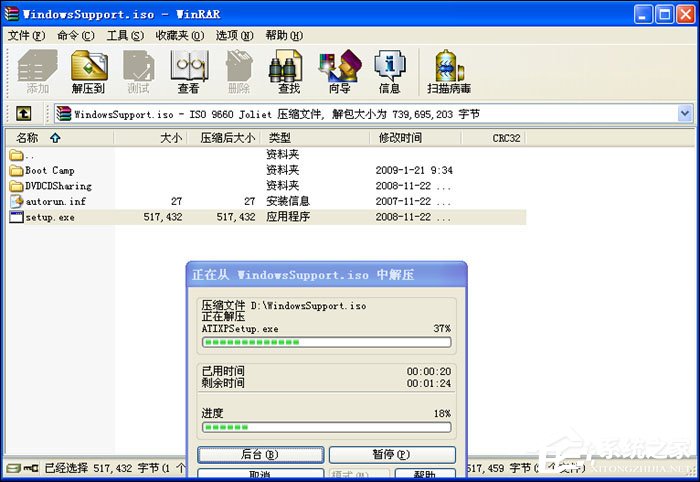Image resolution: width=700 pixels, height=482 pixels.
Task: Click the Delete (删除) toolbar icon
Action: pos(239,71)
